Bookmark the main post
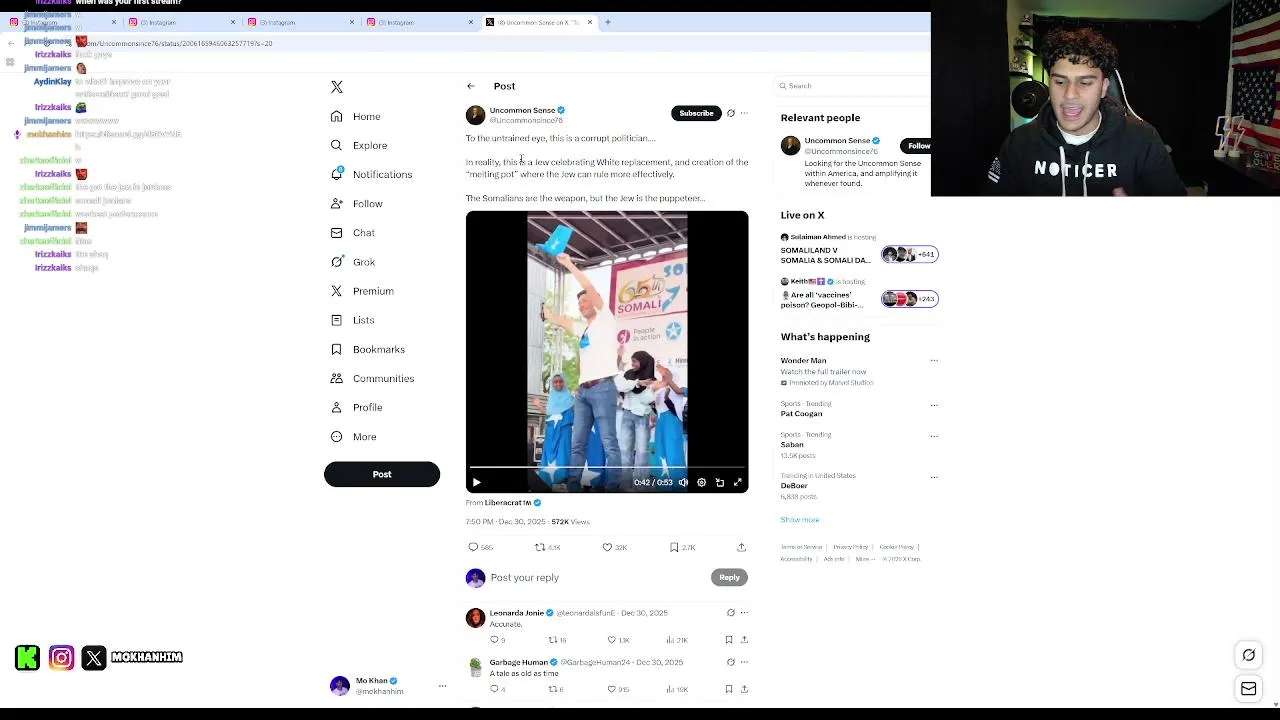The height and width of the screenshot is (720, 1280). coord(674,547)
